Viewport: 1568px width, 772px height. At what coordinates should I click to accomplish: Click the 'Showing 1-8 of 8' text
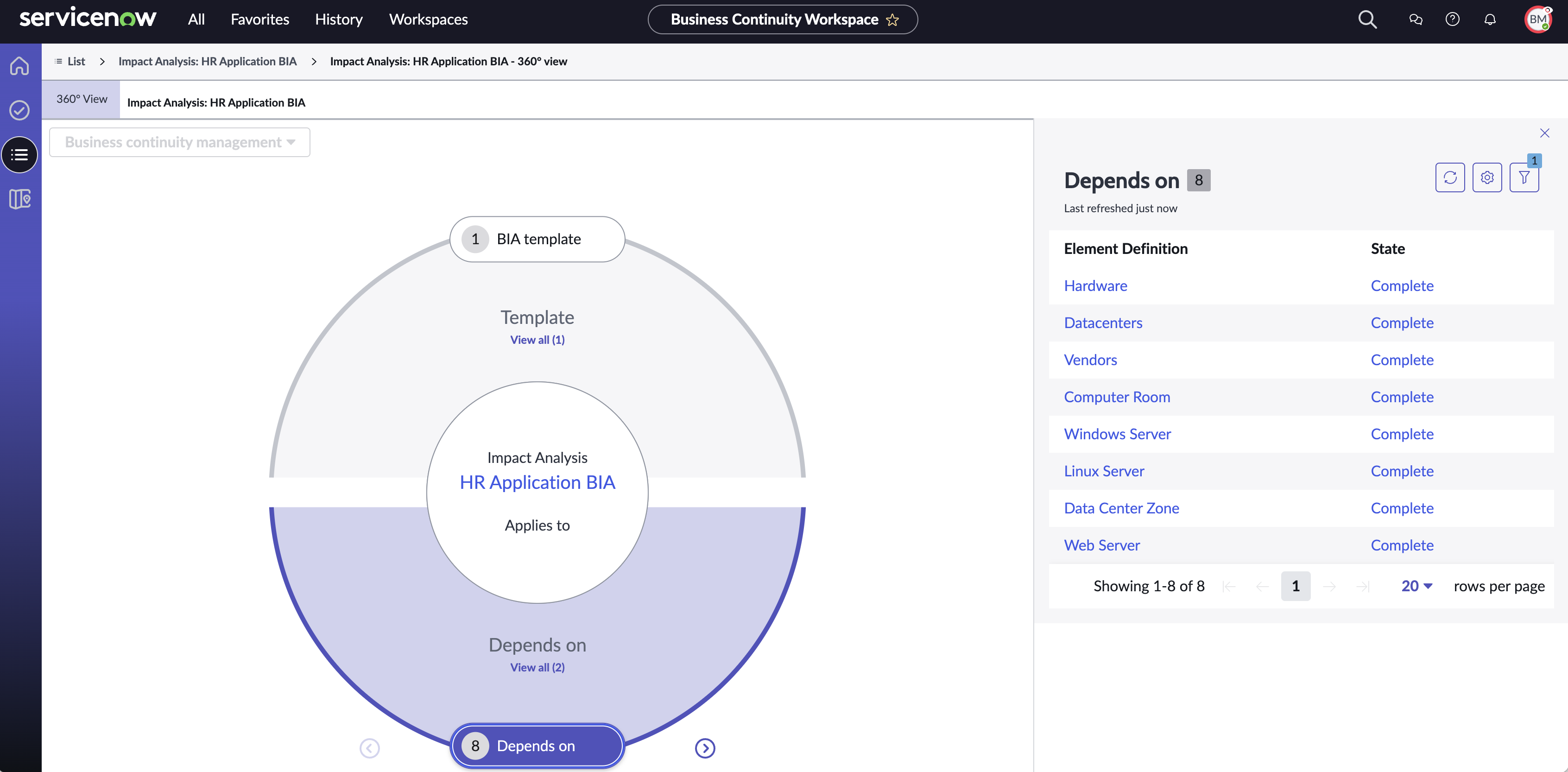tap(1149, 586)
